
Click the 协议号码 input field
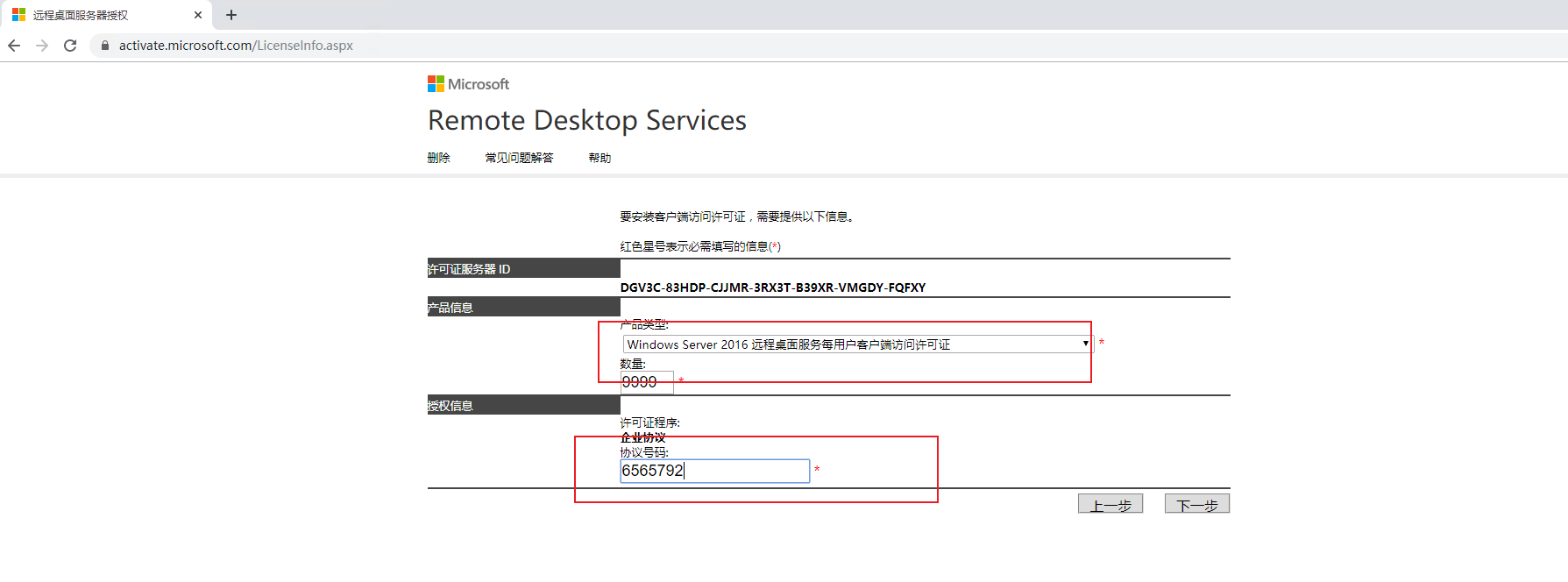(x=714, y=471)
